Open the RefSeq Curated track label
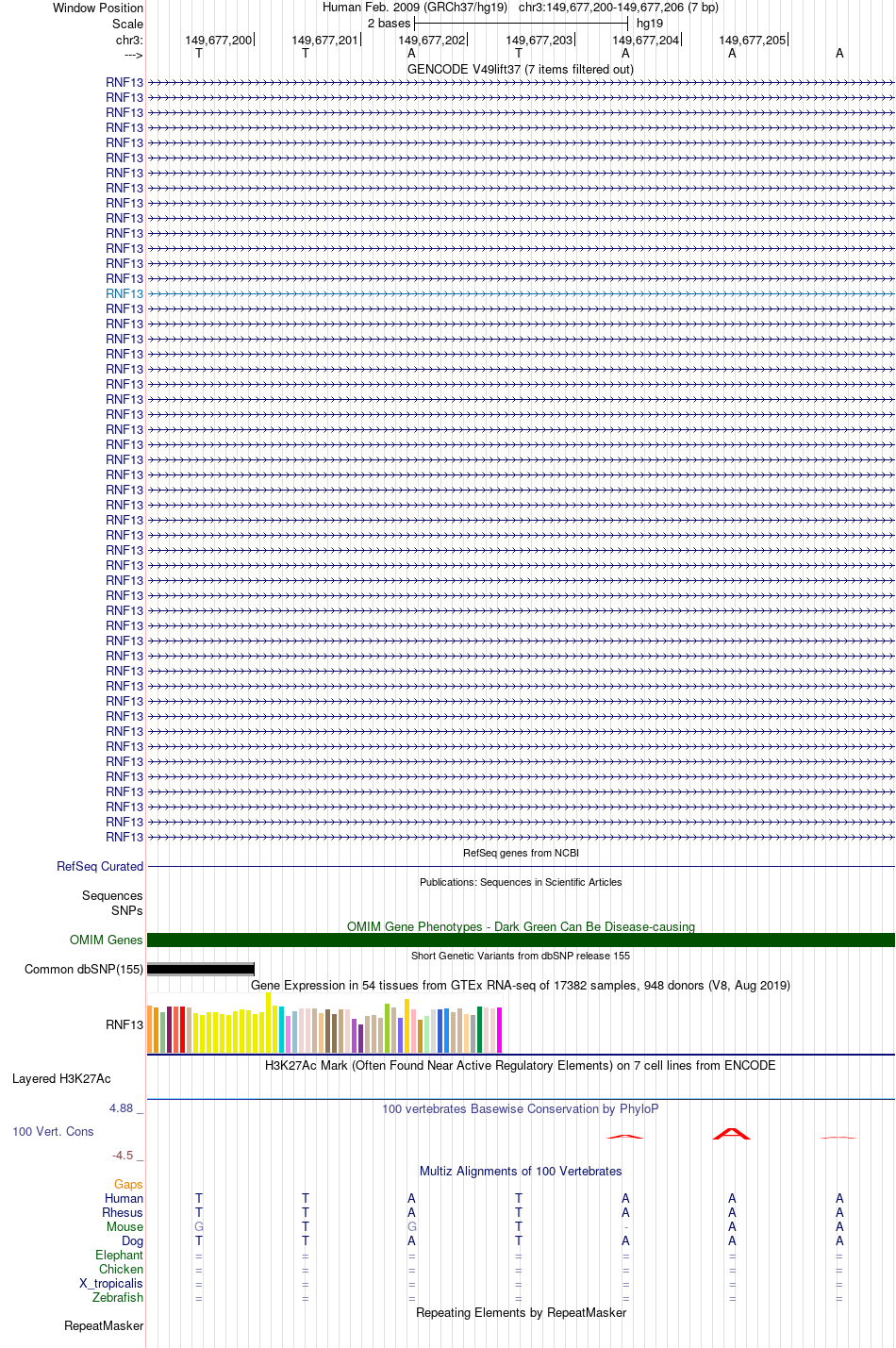 [100, 866]
